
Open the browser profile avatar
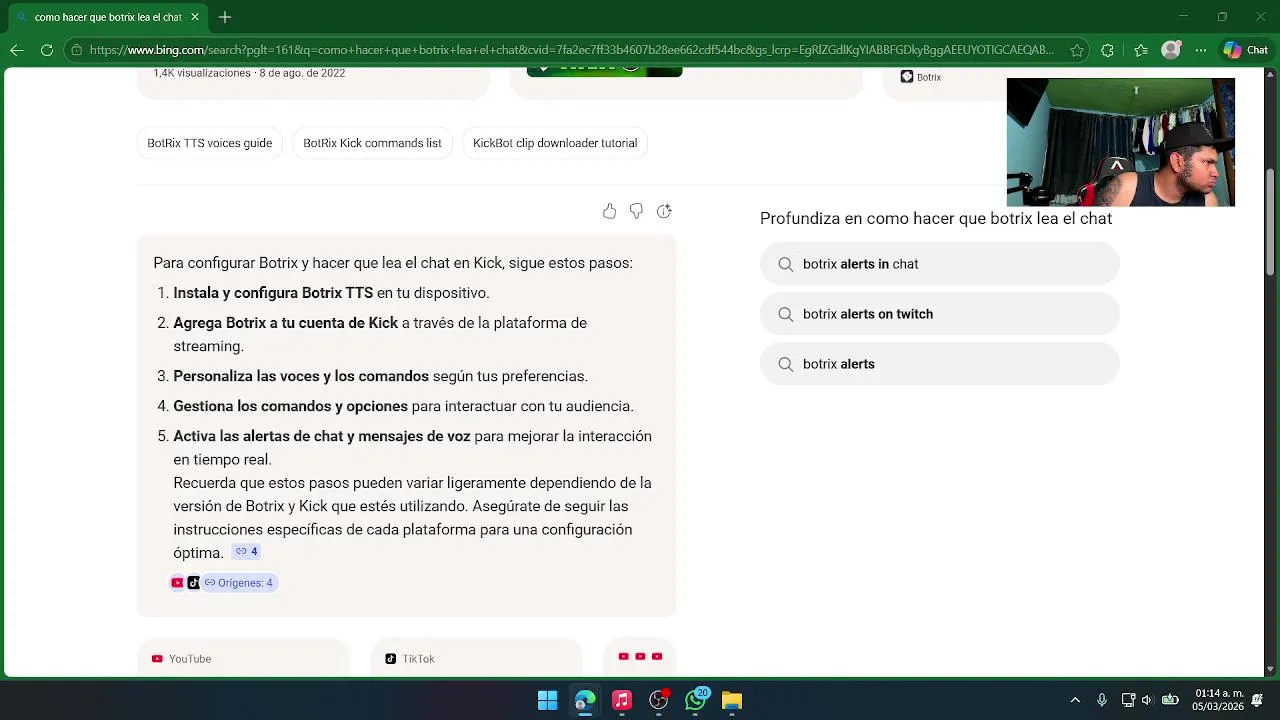[x=1171, y=50]
